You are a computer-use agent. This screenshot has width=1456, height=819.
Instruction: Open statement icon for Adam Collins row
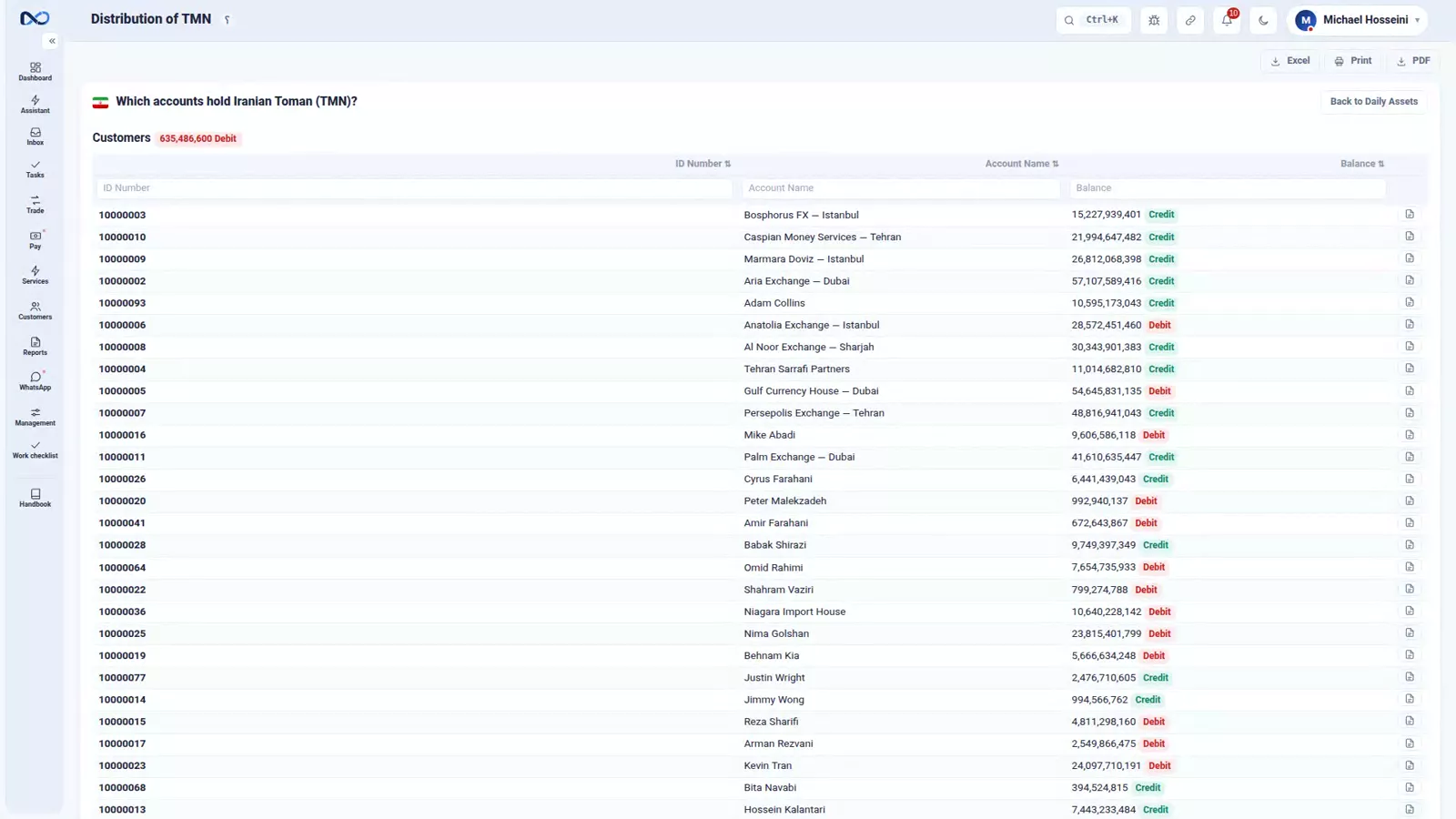tap(1410, 303)
